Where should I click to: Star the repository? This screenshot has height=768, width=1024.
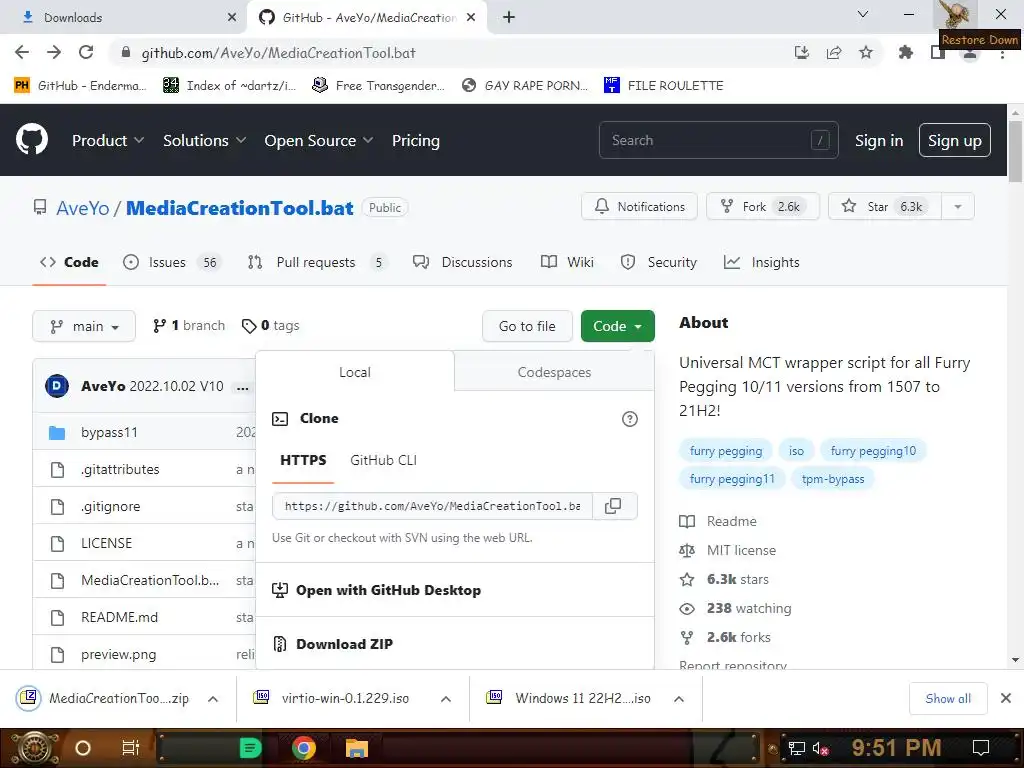(x=885, y=207)
